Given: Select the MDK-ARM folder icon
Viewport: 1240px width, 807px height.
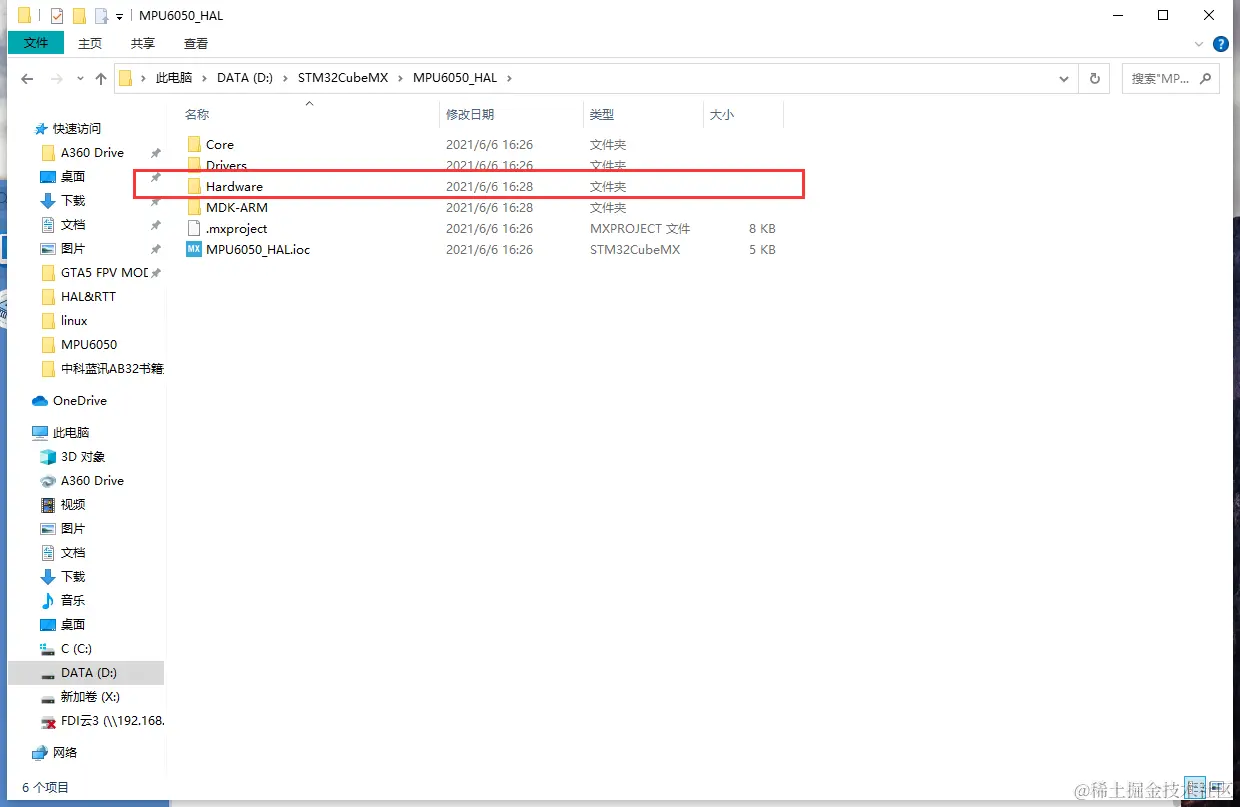Looking at the screenshot, I should [x=194, y=208].
